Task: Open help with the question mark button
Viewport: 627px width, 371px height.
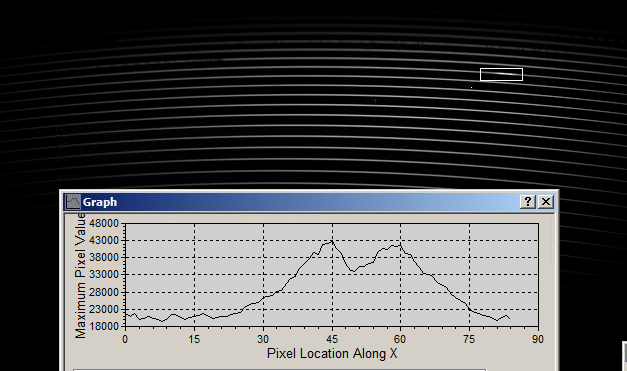Action: [x=528, y=202]
